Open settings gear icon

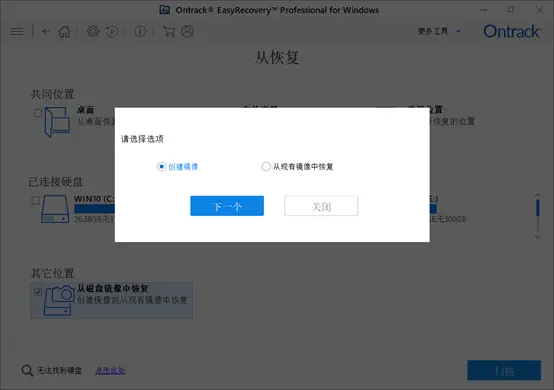(93, 31)
